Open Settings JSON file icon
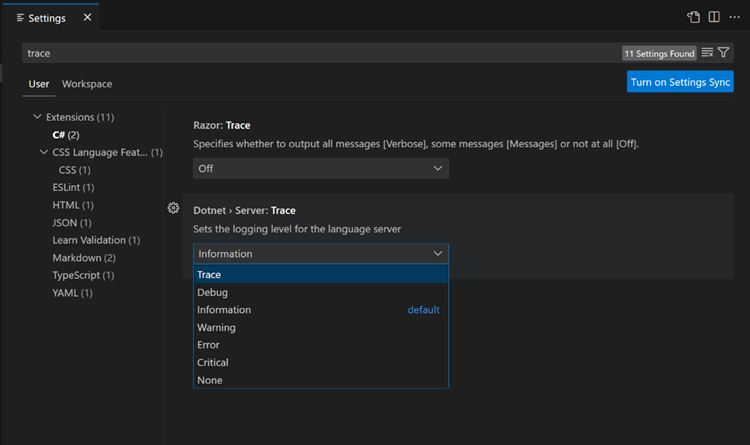Screen dimensions: 750x445 coord(693,17)
